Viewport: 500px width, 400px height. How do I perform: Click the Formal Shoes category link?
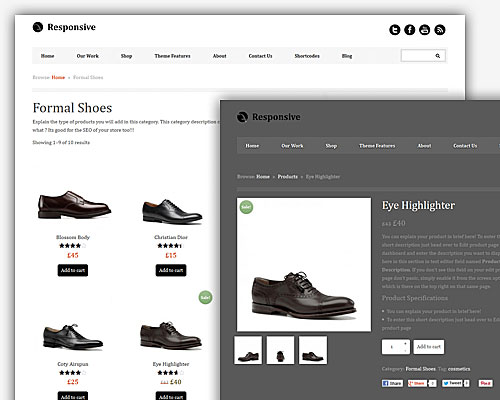420,369
